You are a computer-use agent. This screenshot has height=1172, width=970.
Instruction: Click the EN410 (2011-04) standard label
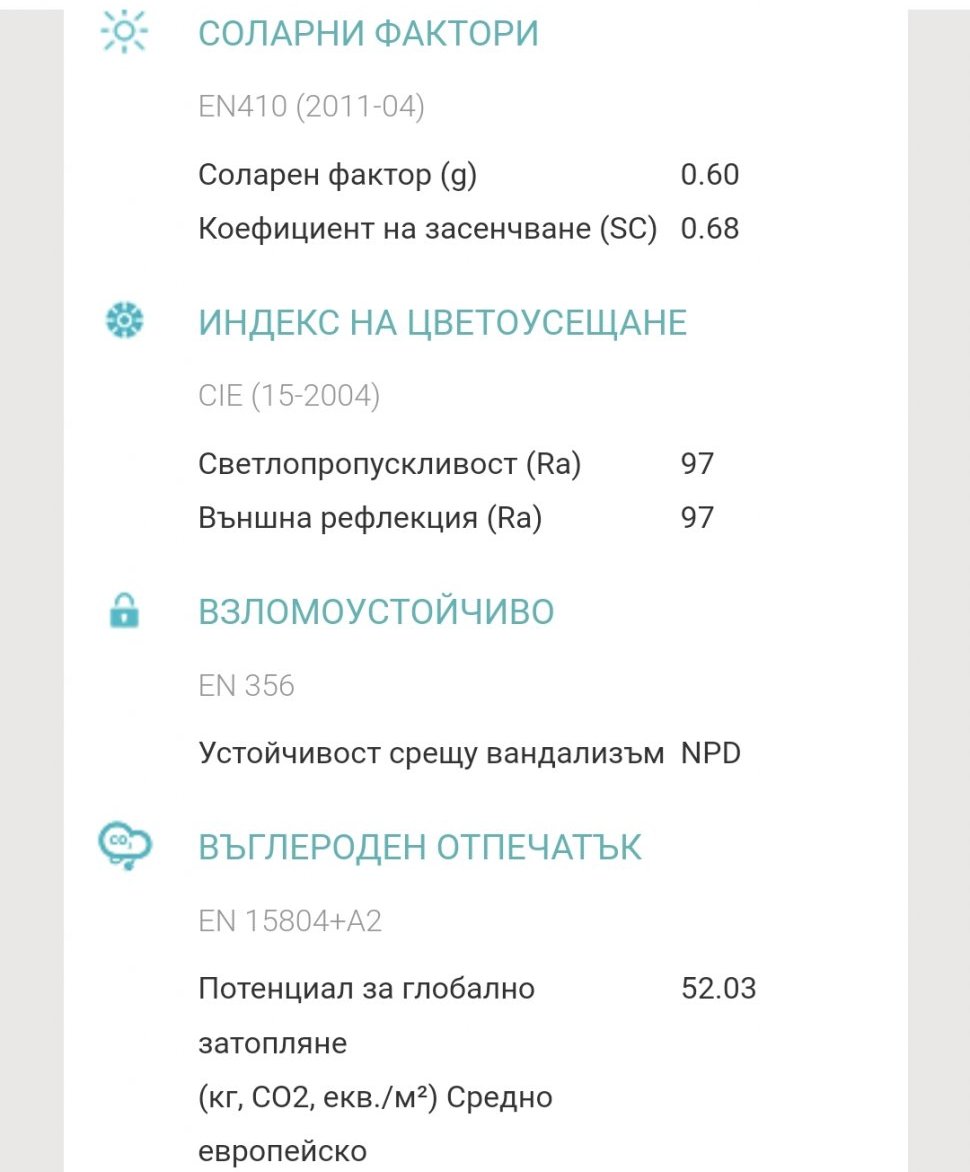[311, 107]
